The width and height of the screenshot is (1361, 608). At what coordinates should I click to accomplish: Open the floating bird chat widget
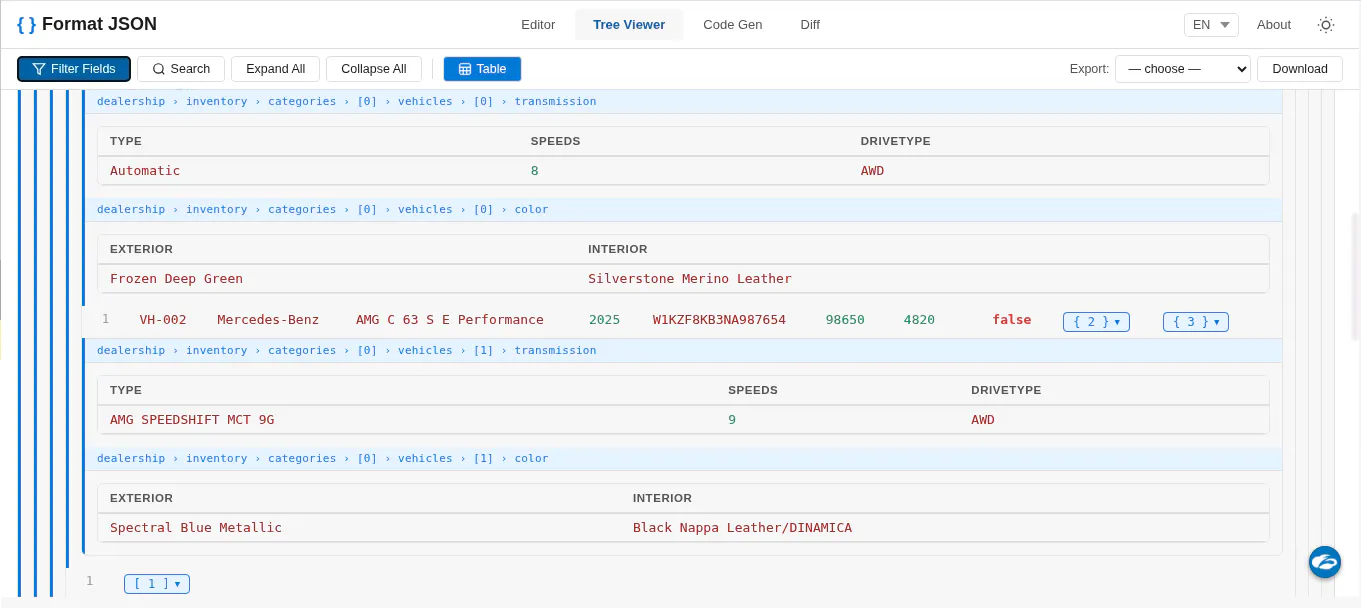click(1325, 562)
